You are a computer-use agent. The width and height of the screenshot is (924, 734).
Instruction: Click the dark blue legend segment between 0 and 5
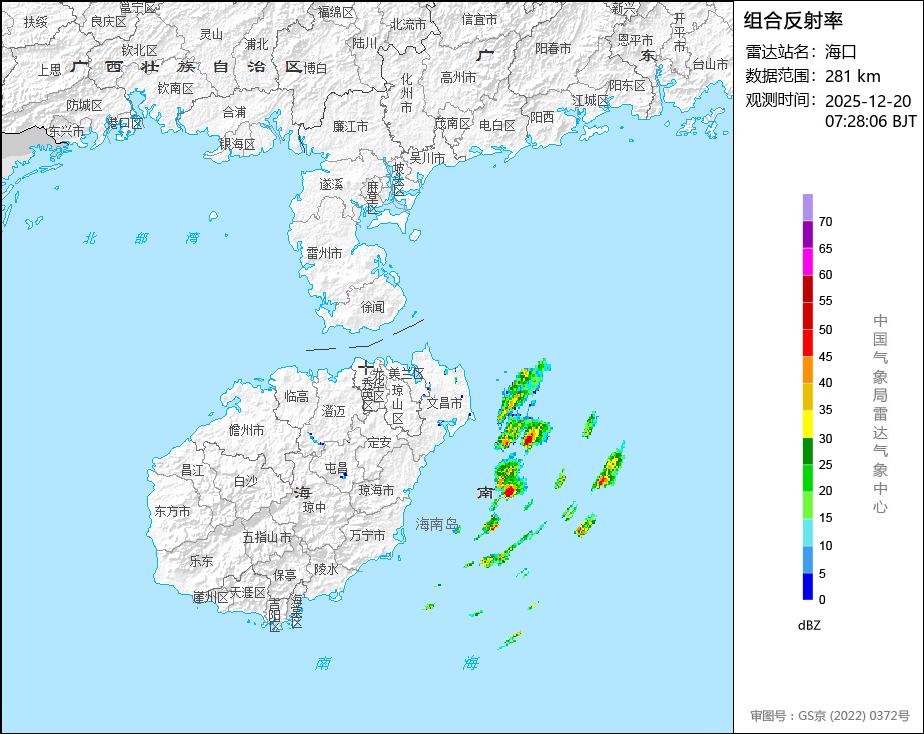pyautogui.click(x=808, y=586)
